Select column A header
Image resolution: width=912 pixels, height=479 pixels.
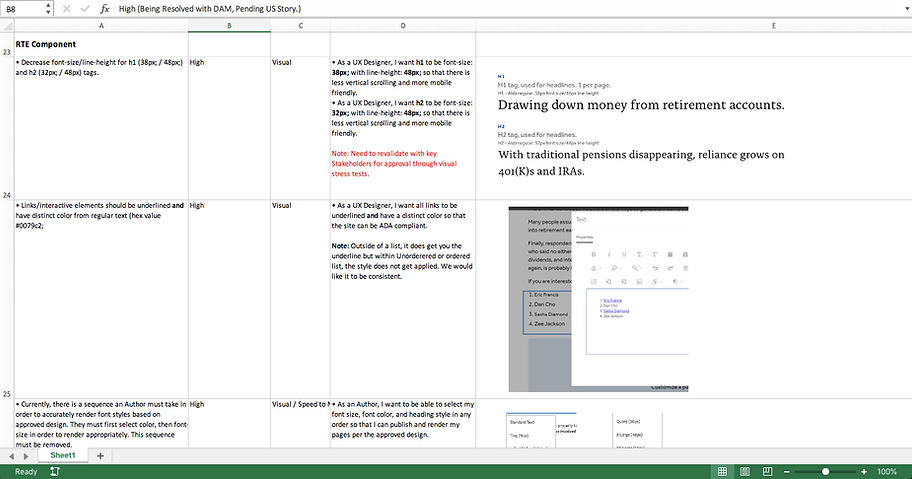pos(101,26)
